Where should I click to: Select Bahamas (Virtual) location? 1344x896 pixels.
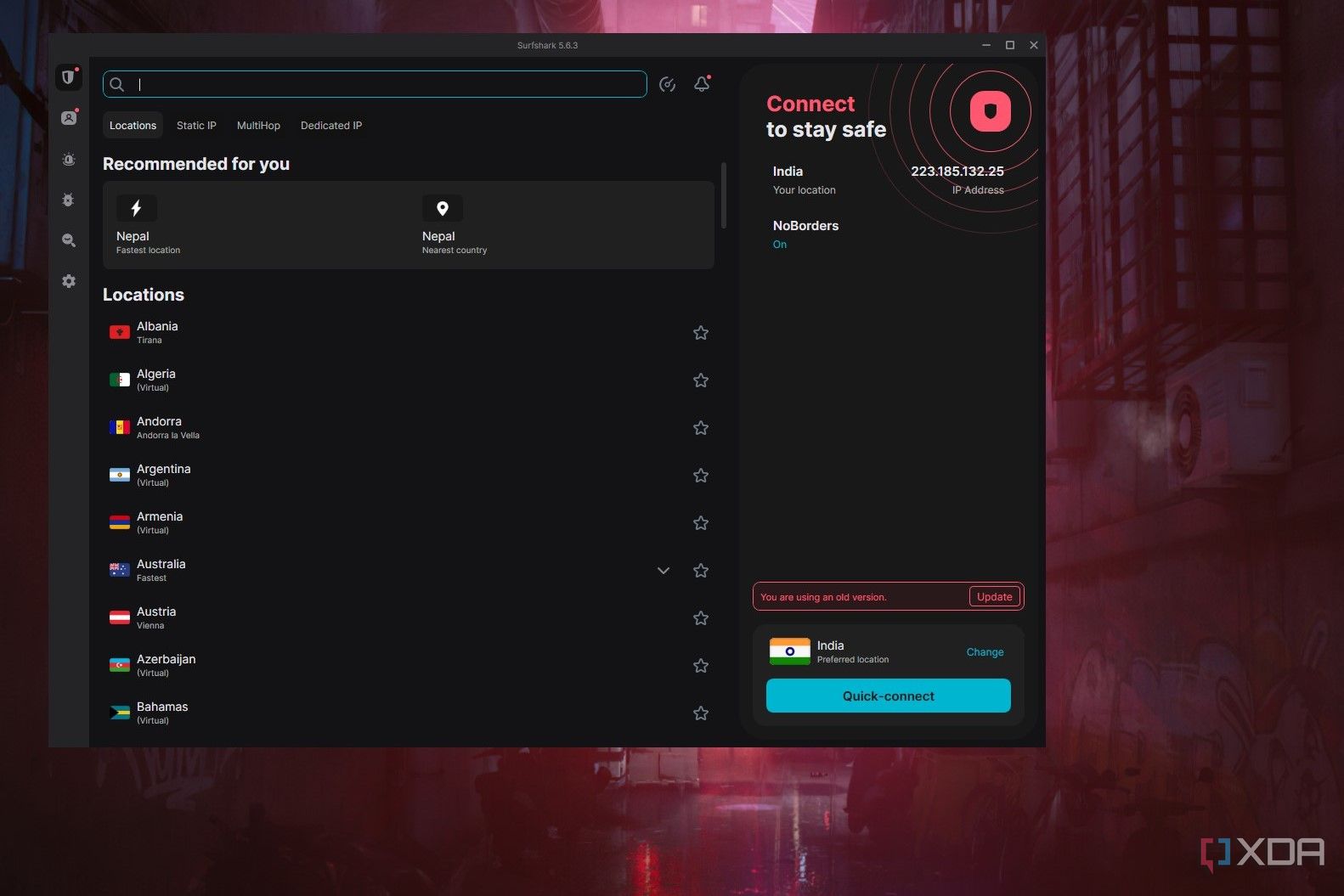tap(408, 713)
